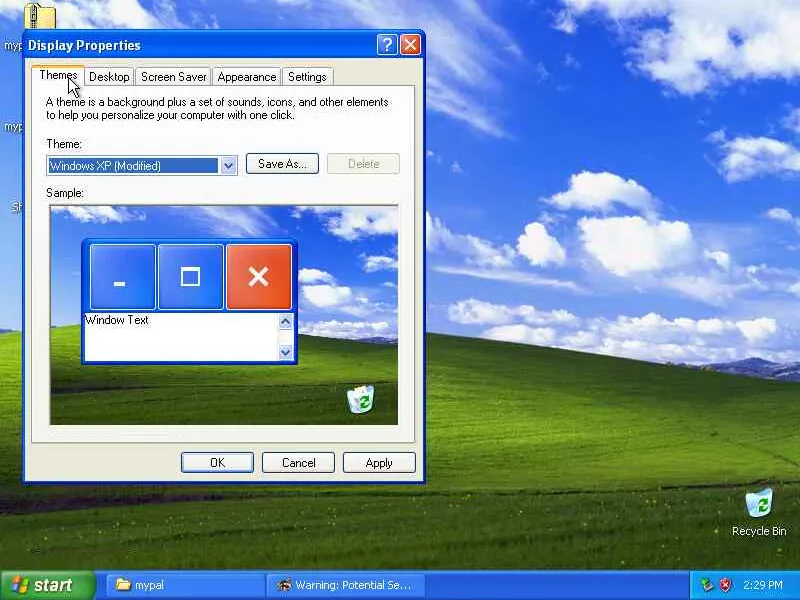Expand the Theme dropdown arrow

tap(228, 165)
